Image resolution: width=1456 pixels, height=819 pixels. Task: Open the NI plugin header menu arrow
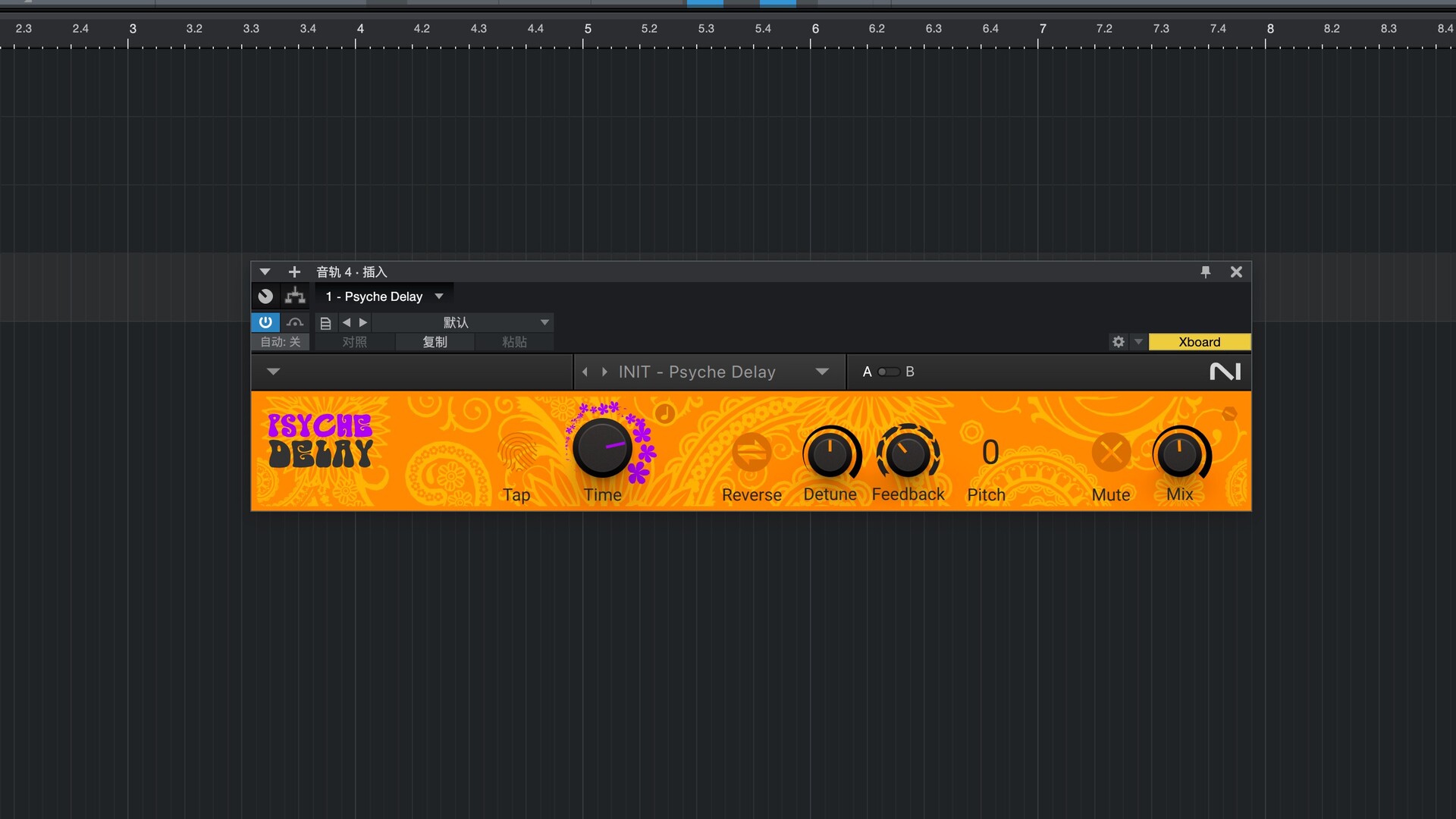pos(274,372)
